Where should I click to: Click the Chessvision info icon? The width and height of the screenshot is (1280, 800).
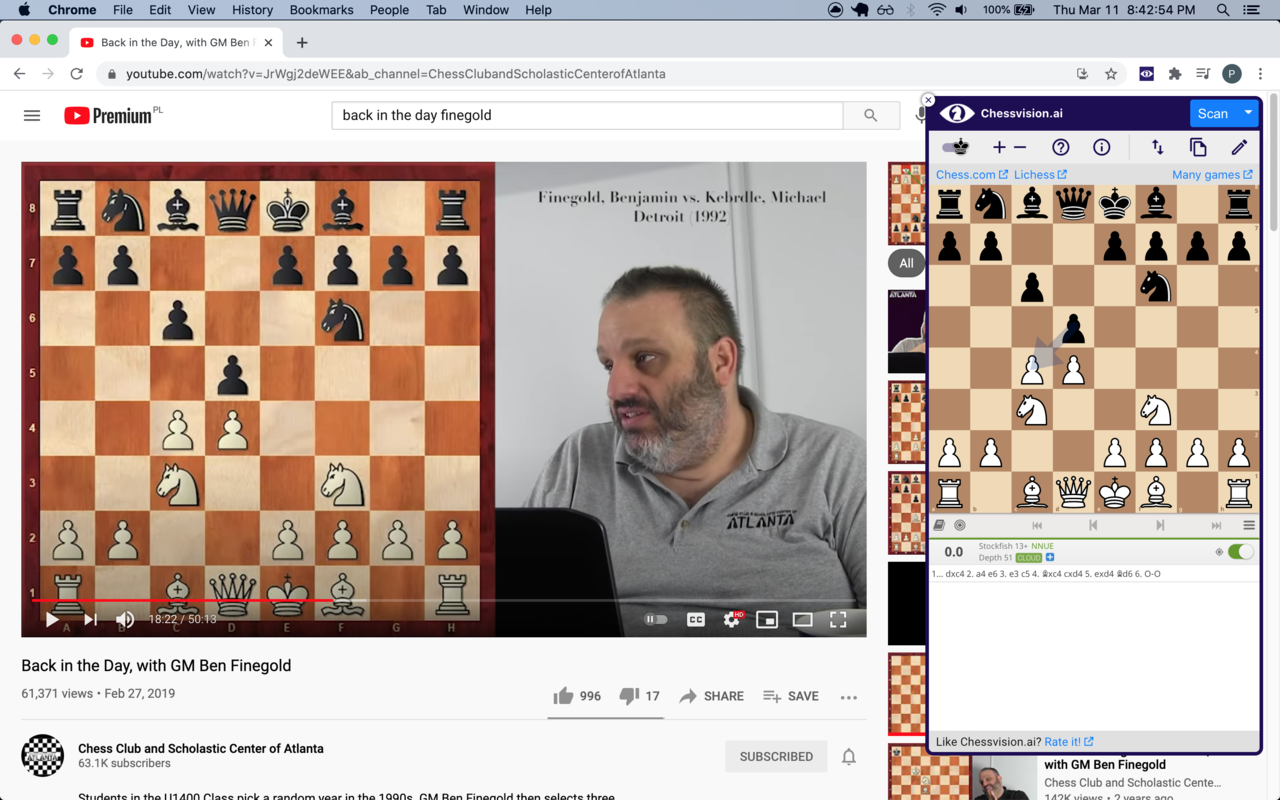click(1100, 147)
